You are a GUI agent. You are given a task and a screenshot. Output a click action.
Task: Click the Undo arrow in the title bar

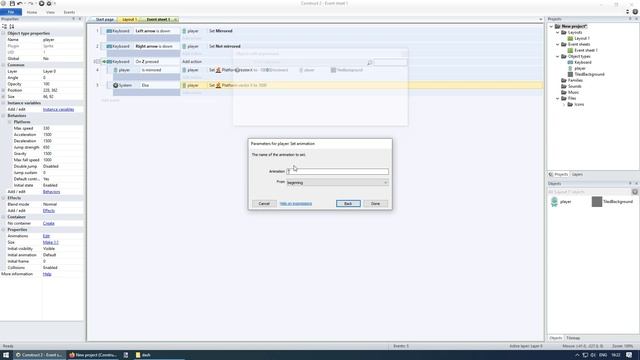[20, 3]
